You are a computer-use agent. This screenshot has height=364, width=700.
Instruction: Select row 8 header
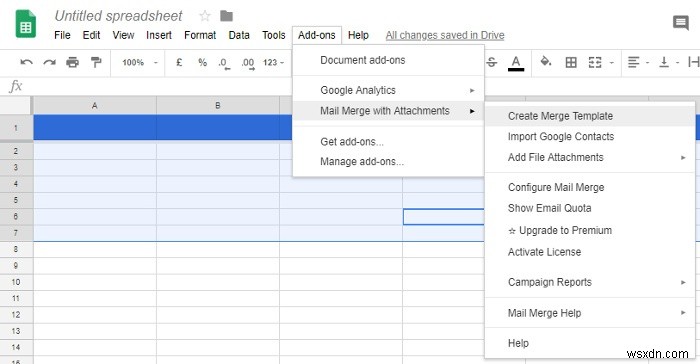(16, 249)
